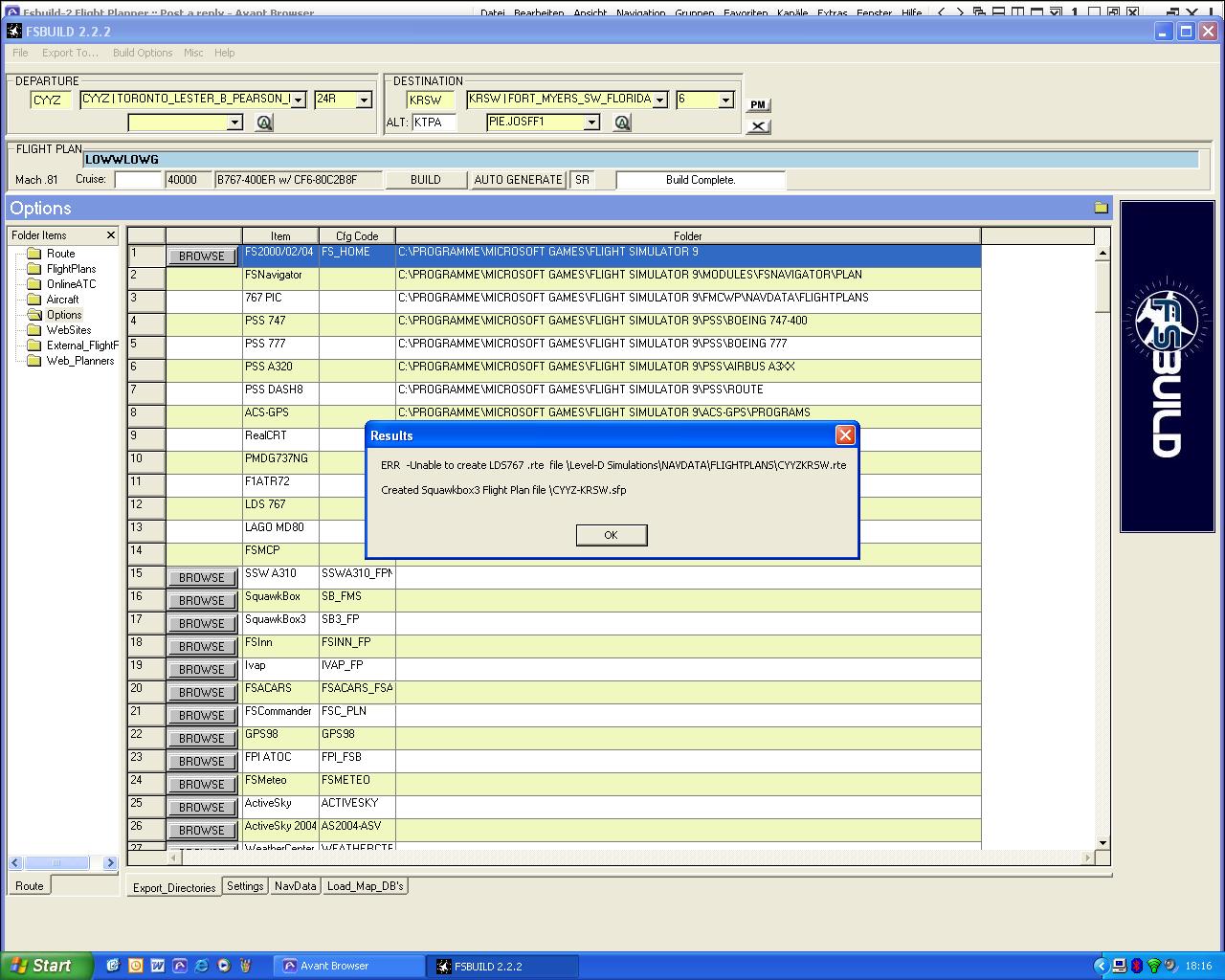The height and width of the screenshot is (980, 1225).
Task: Click the departure airport search magnifier icon
Action: pos(264,122)
